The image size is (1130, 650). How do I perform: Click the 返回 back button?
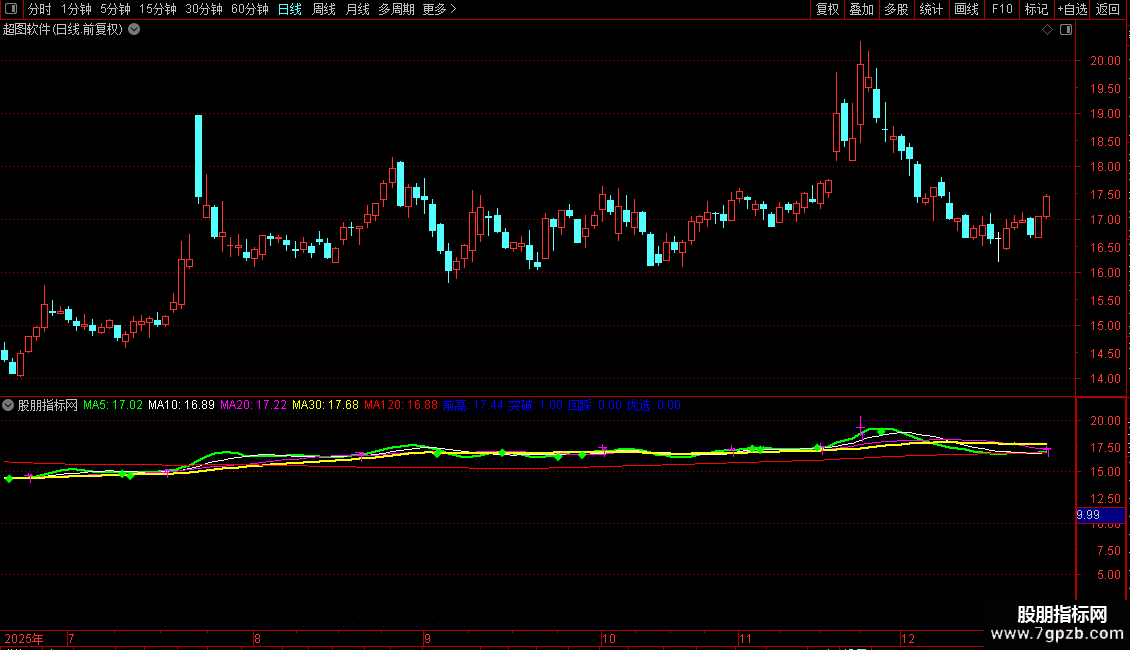coord(1108,9)
